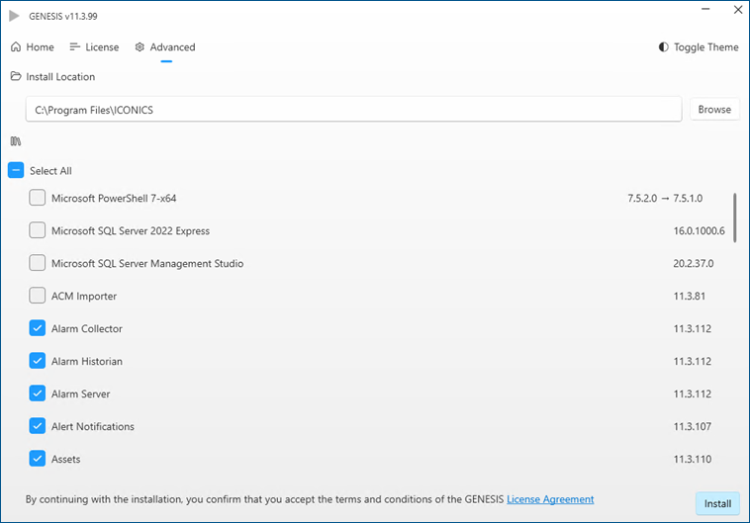Click the License lines icon

click(75, 47)
